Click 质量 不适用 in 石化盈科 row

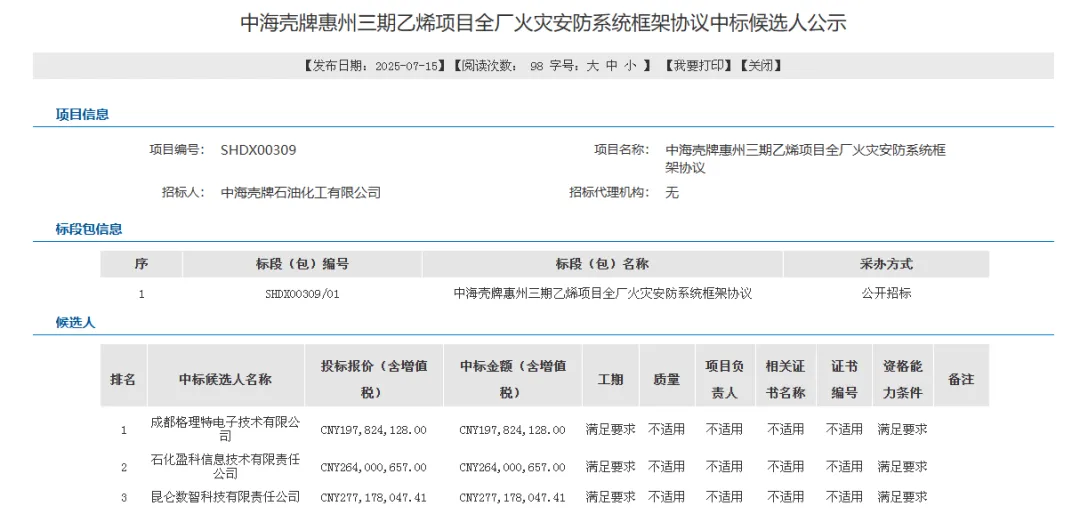pyautogui.click(x=667, y=466)
